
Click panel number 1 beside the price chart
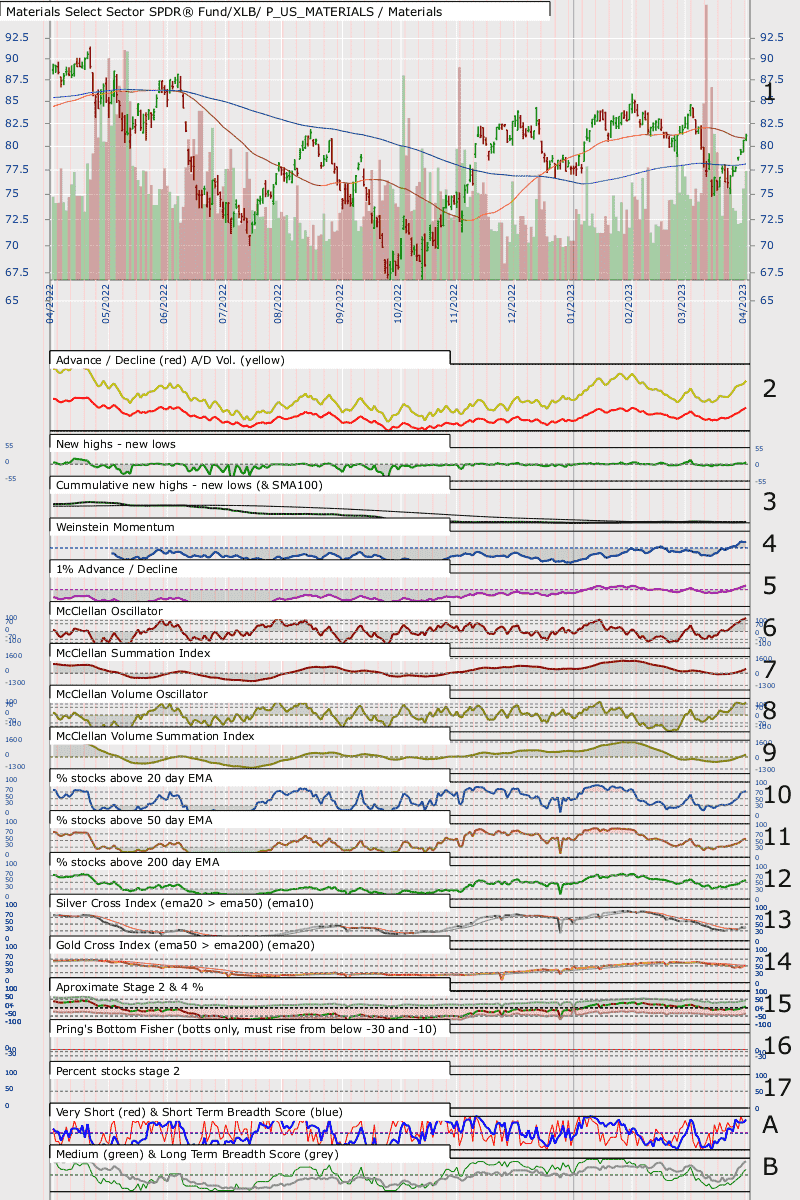769,93
